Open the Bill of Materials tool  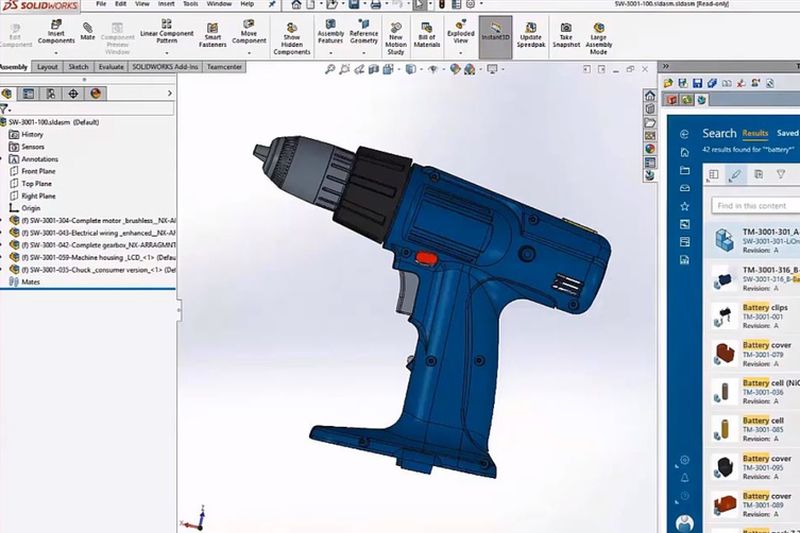coord(427,35)
